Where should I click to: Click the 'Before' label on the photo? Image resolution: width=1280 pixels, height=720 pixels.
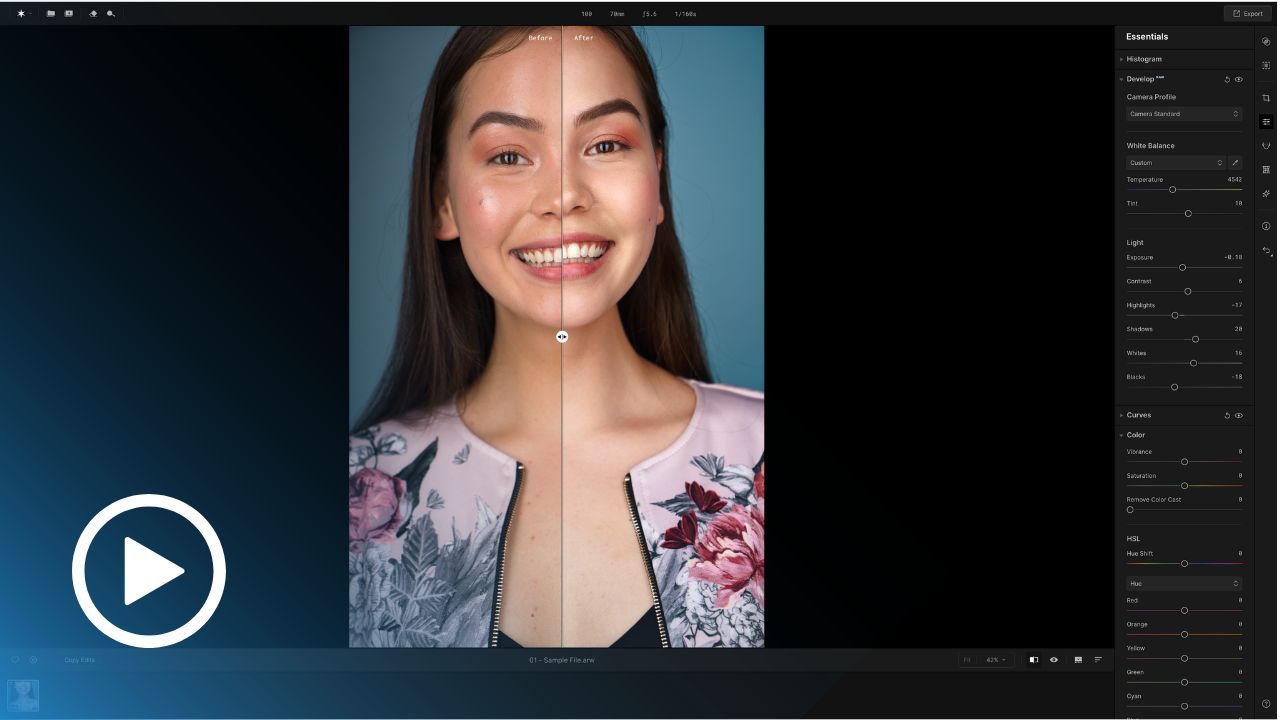[540, 38]
